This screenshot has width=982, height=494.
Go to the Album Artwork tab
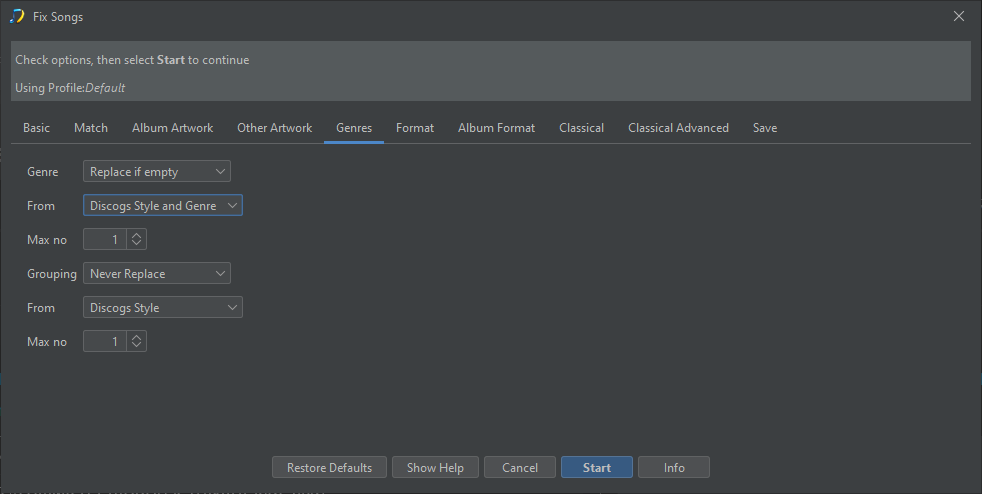coord(172,128)
